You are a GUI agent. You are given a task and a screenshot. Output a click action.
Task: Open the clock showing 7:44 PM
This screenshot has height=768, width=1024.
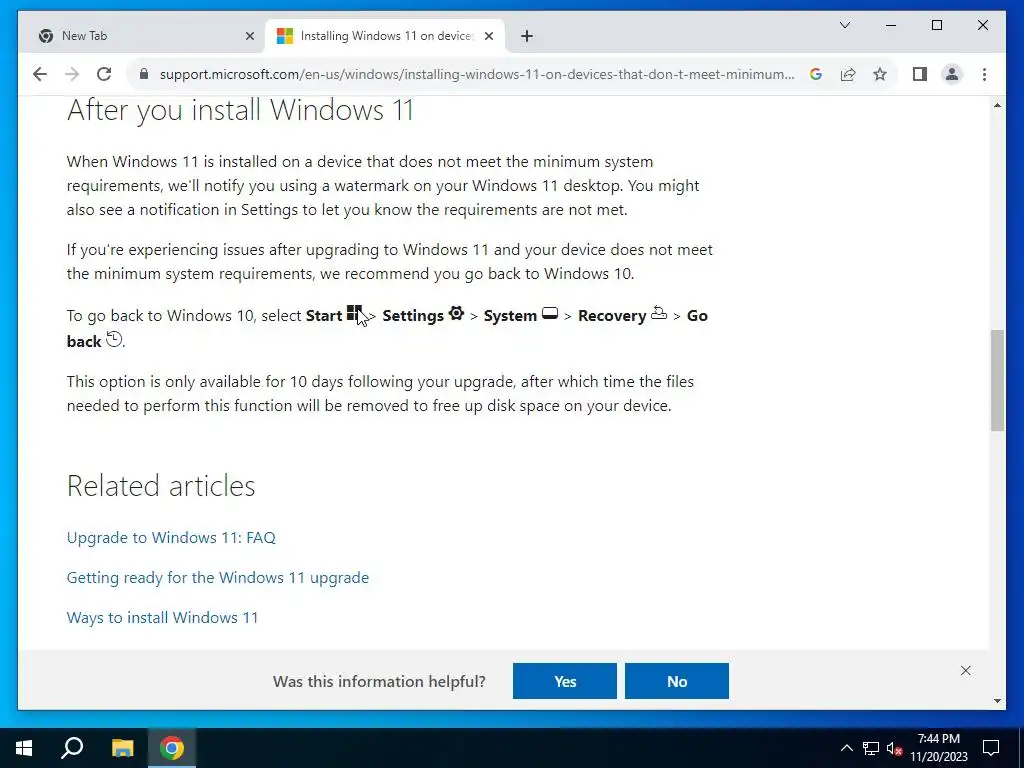[x=938, y=748]
